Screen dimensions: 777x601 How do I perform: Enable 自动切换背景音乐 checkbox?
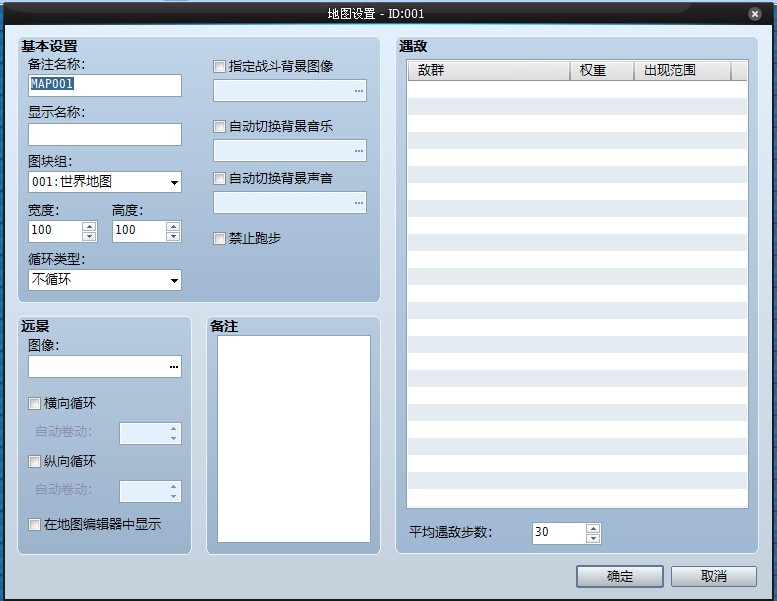[219, 126]
